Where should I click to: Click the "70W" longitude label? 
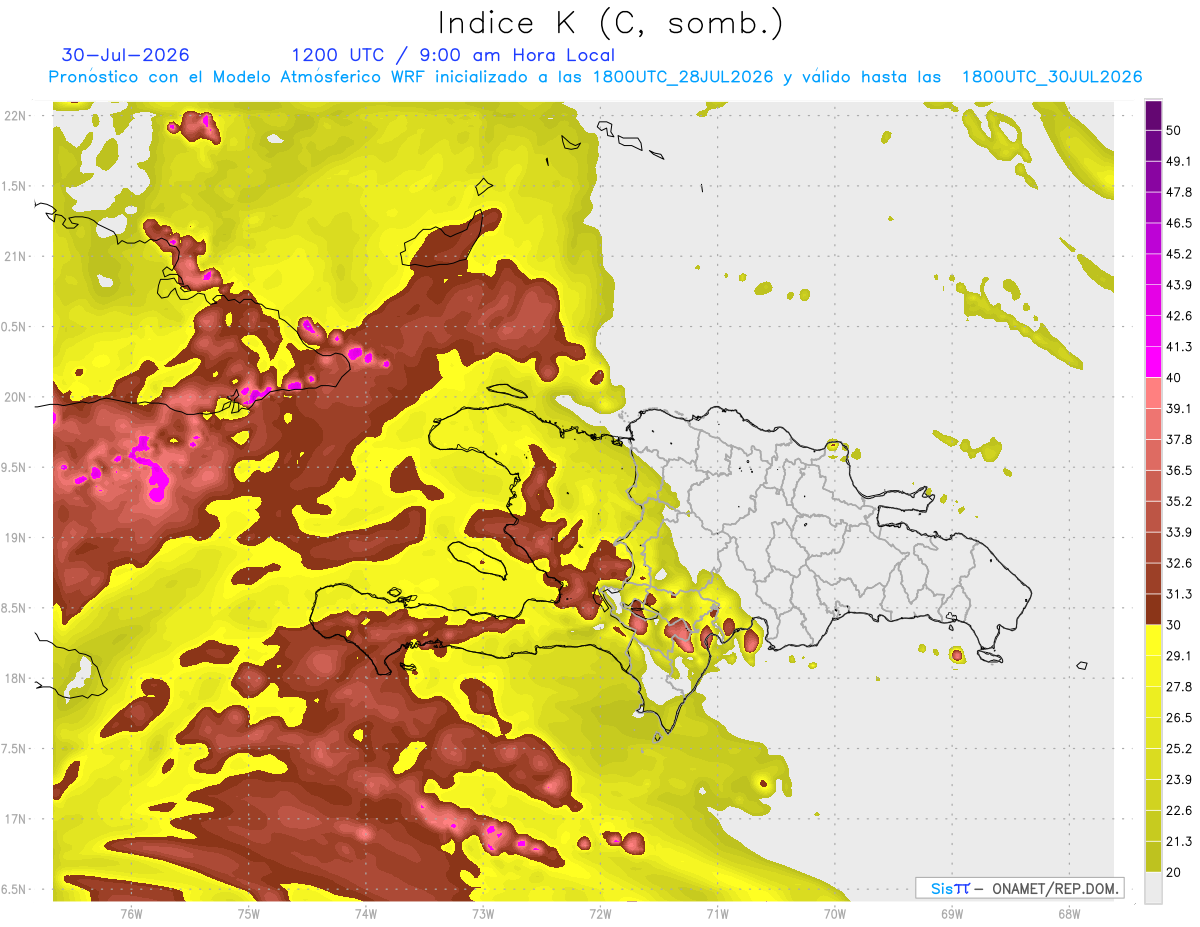coord(835,913)
